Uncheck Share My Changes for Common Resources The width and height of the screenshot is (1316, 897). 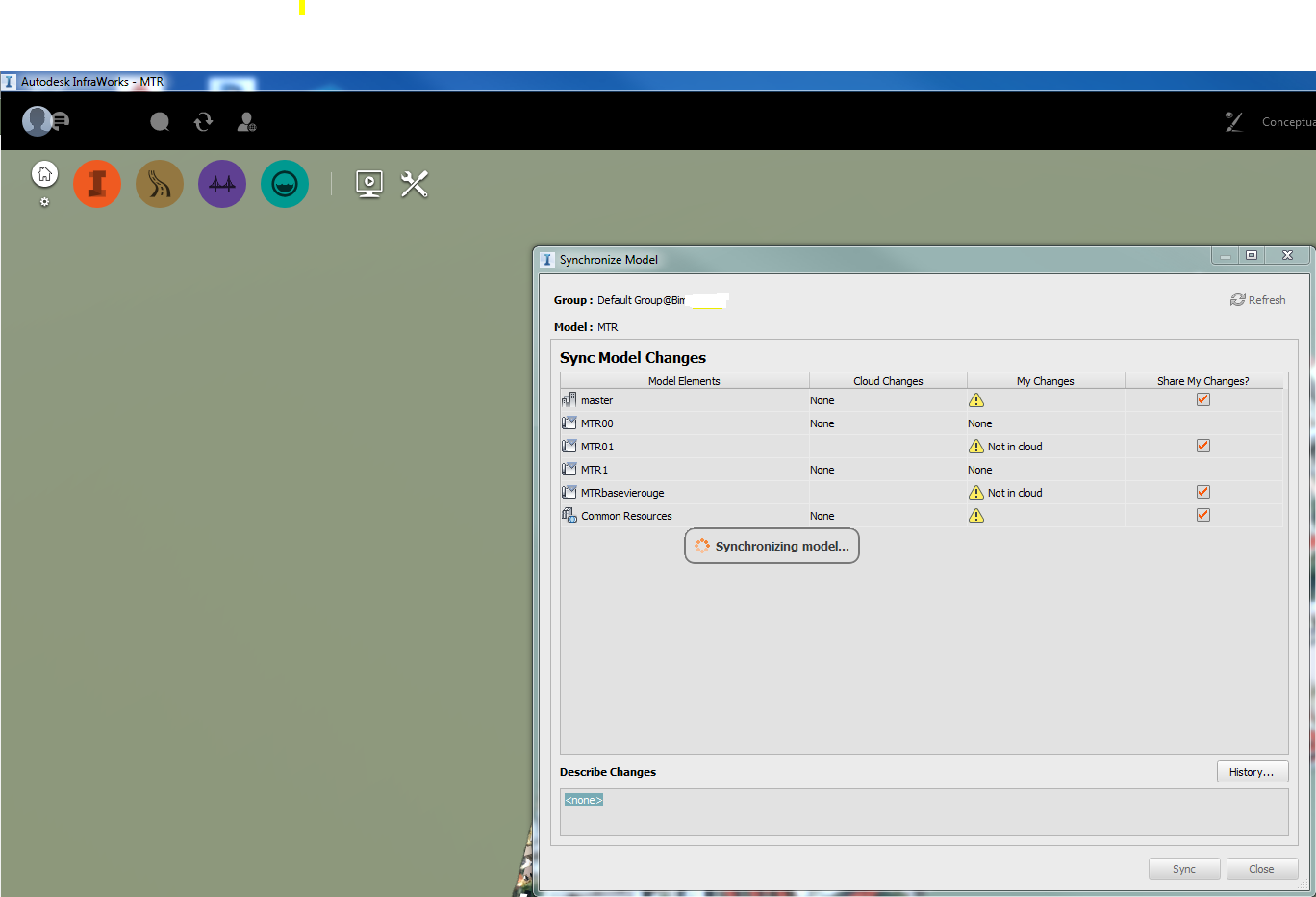pyautogui.click(x=1202, y=514)
